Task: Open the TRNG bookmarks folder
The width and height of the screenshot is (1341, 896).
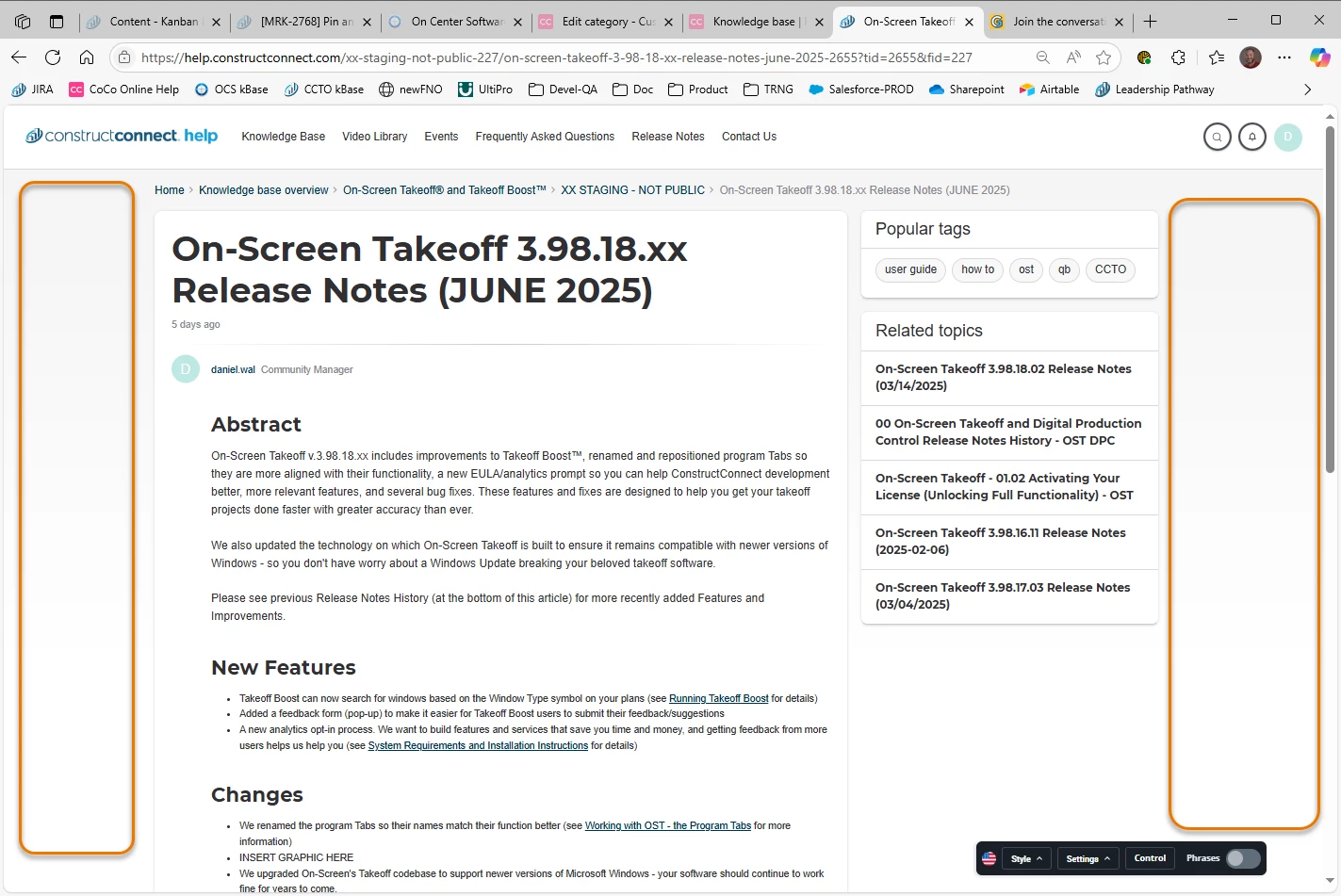Action: [768, 90]
